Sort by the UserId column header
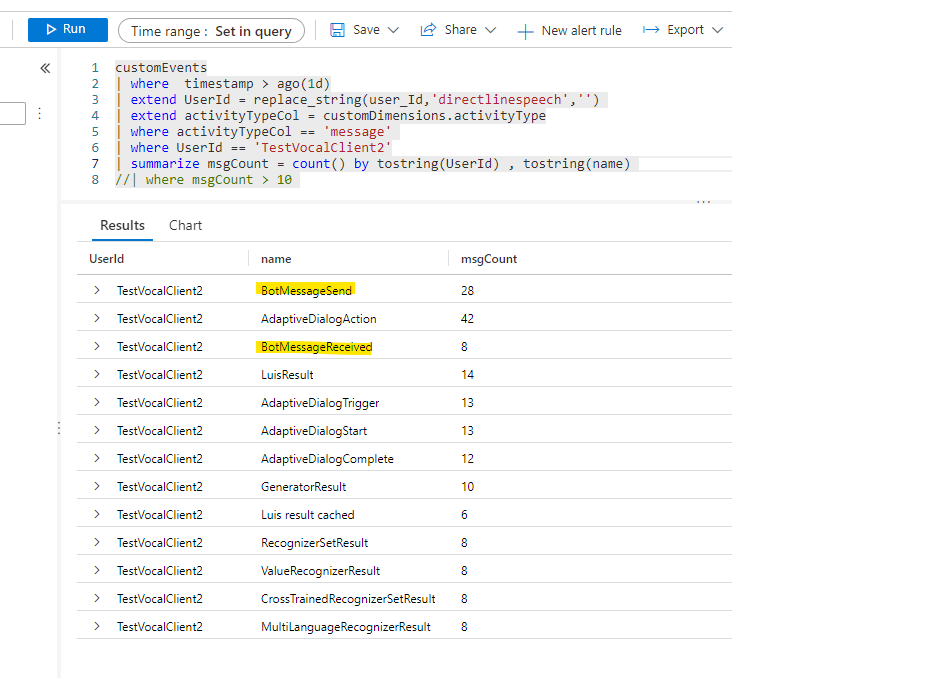 [x=107, y=259]
